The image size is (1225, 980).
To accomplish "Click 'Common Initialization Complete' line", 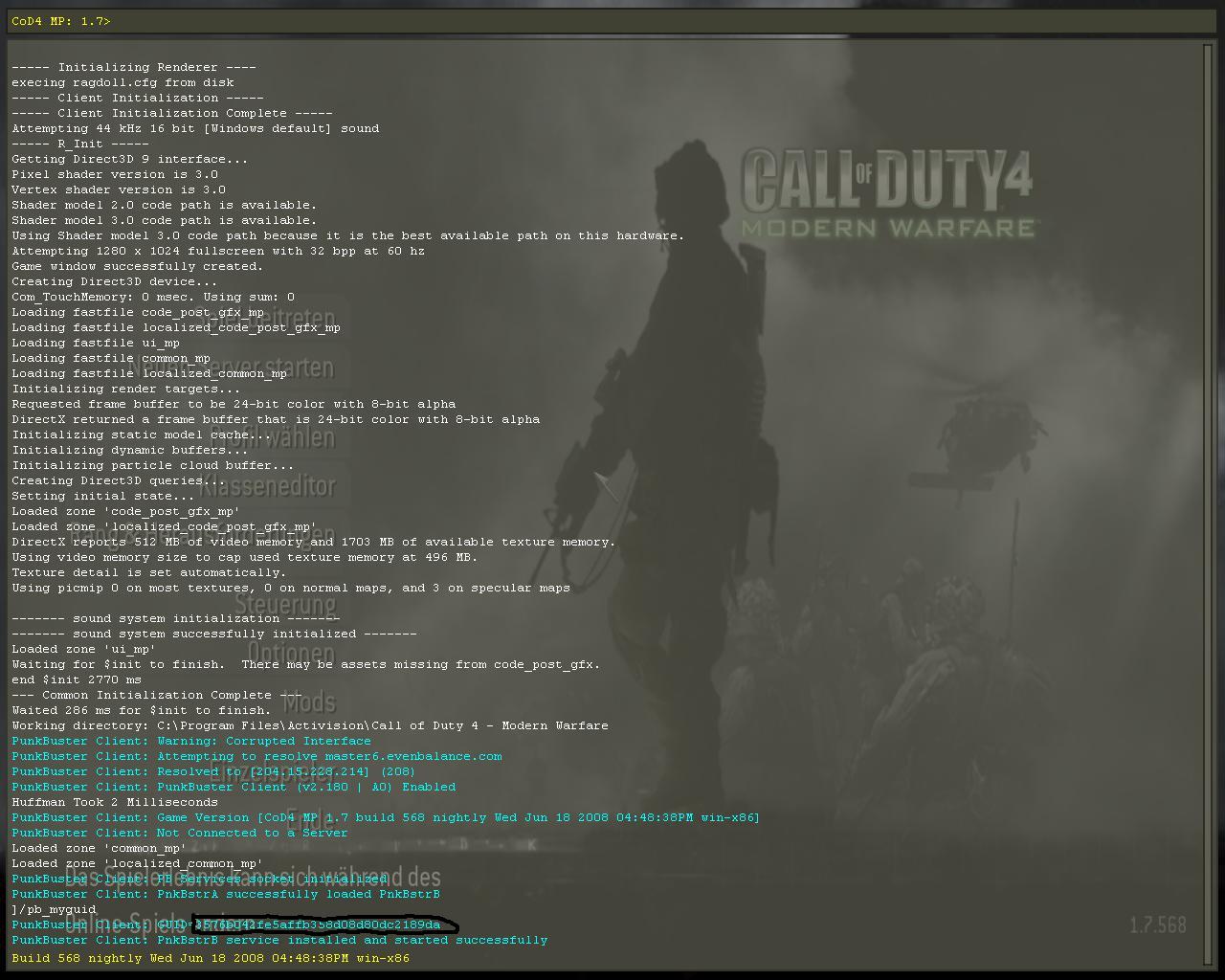I will (x=157, y=695).
